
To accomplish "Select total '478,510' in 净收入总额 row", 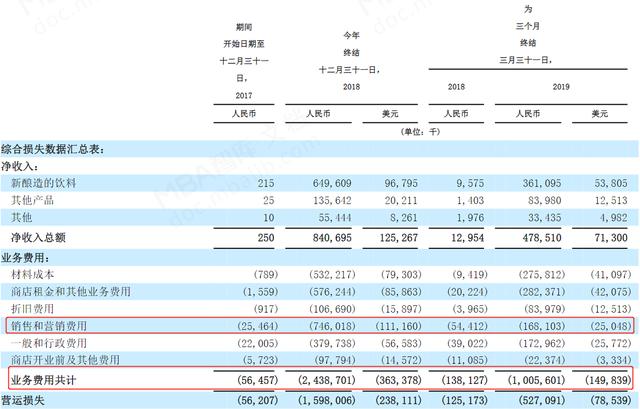I will pos(542,238).
